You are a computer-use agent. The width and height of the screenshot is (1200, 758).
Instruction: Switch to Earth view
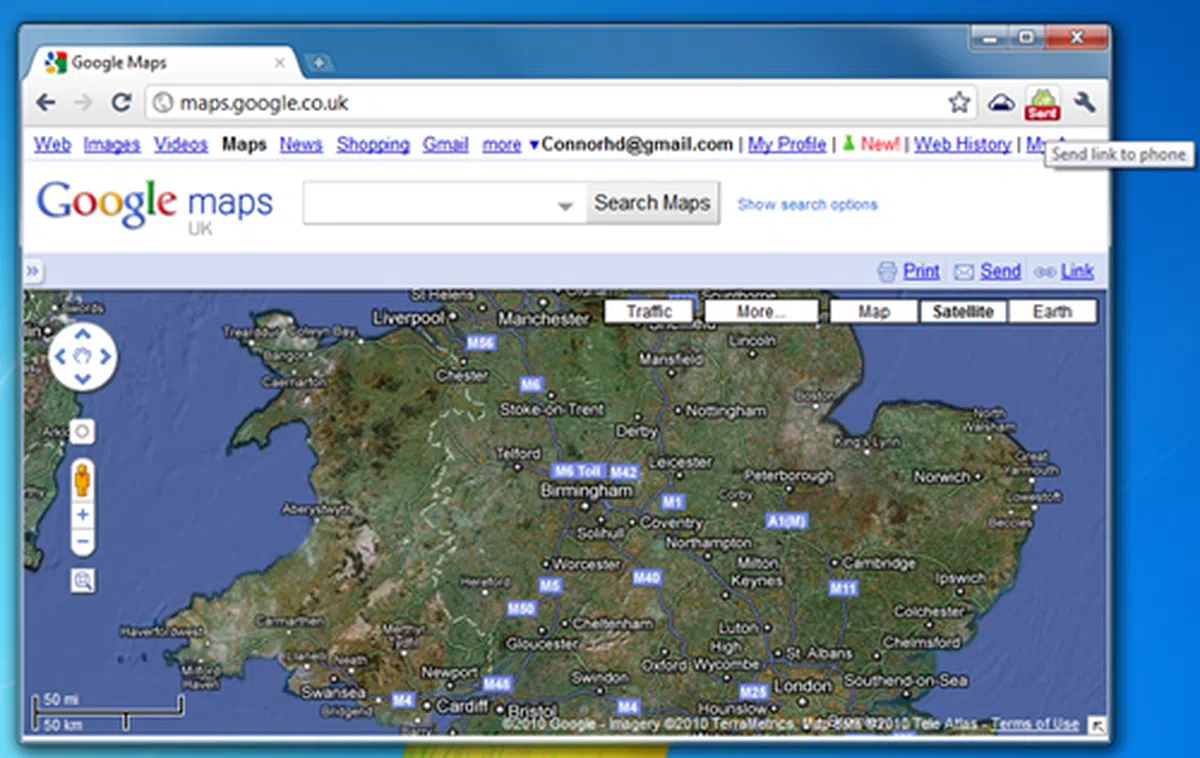point(1052,312)
